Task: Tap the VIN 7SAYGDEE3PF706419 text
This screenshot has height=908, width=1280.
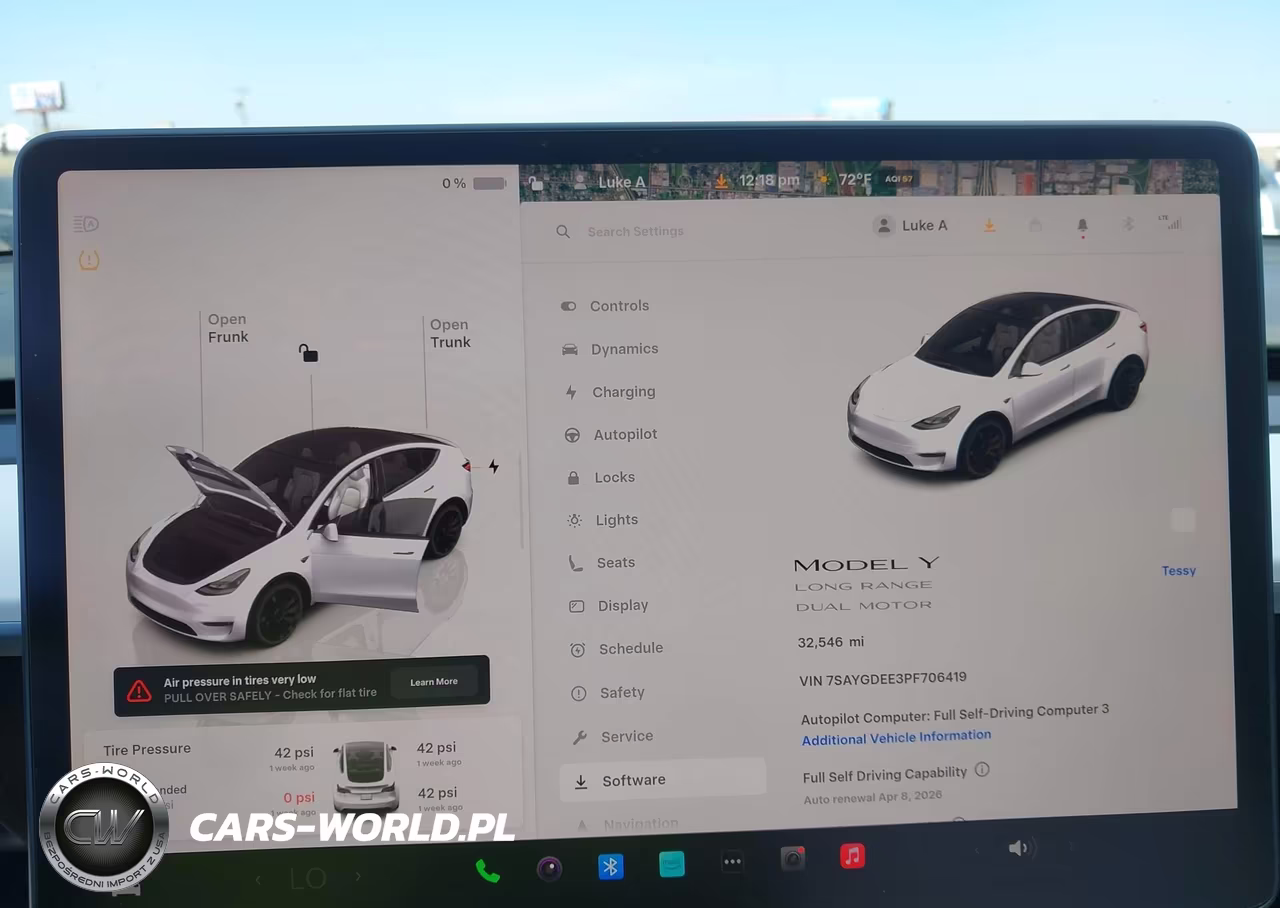Action: [883, 678]
